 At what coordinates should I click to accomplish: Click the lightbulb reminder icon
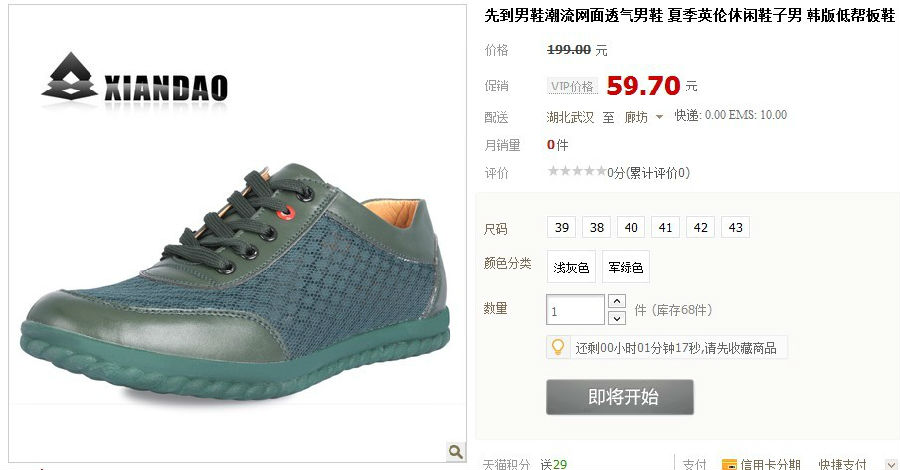pyautogui.click(x=557, y=347)
